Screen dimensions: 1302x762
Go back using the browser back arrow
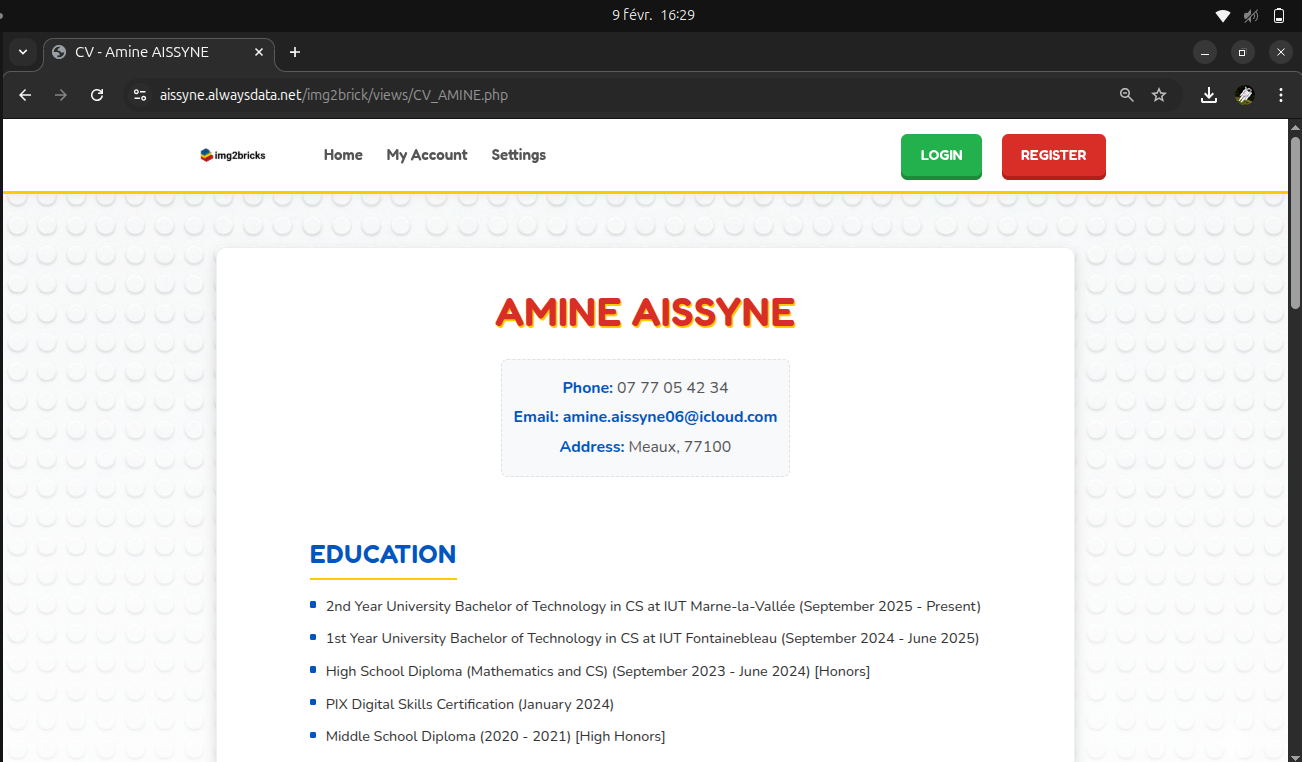click(x=25, y=95)
